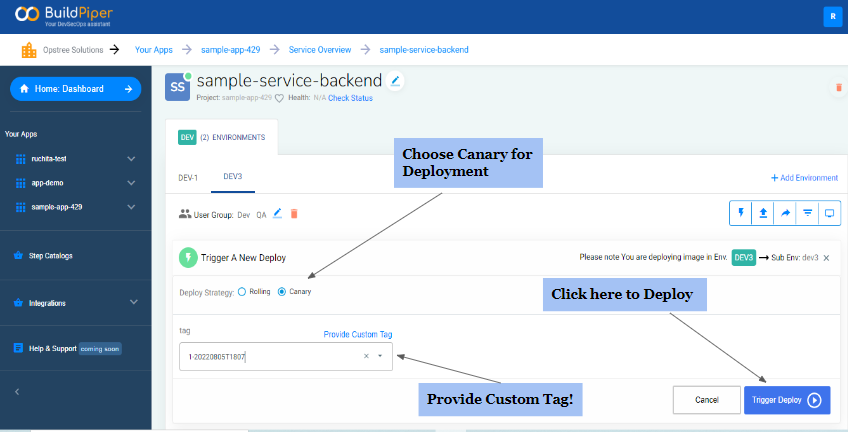Expand the Integrations section
Viewport: 848px width, 432px height.
tap(134, 302)
